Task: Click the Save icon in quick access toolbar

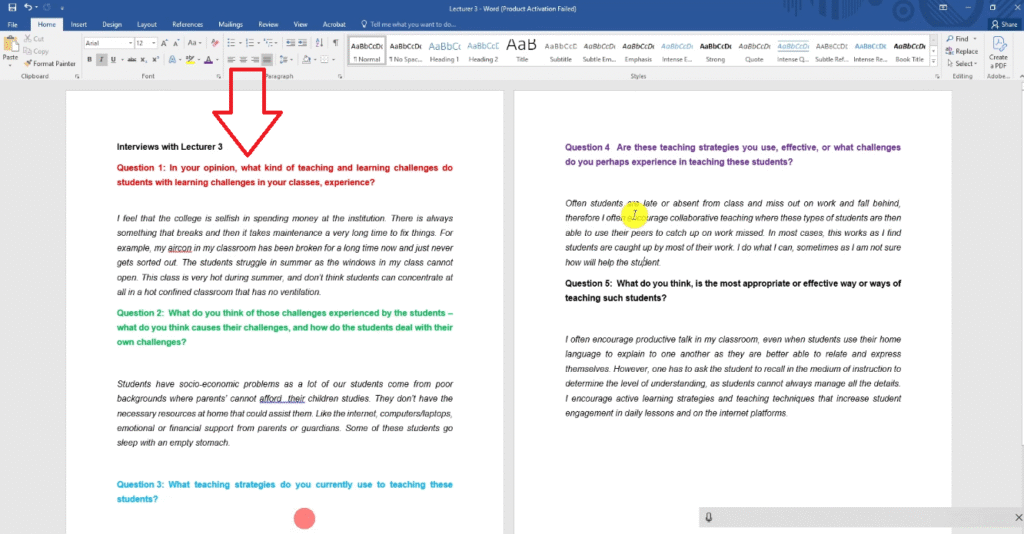Action: [12, 7]
